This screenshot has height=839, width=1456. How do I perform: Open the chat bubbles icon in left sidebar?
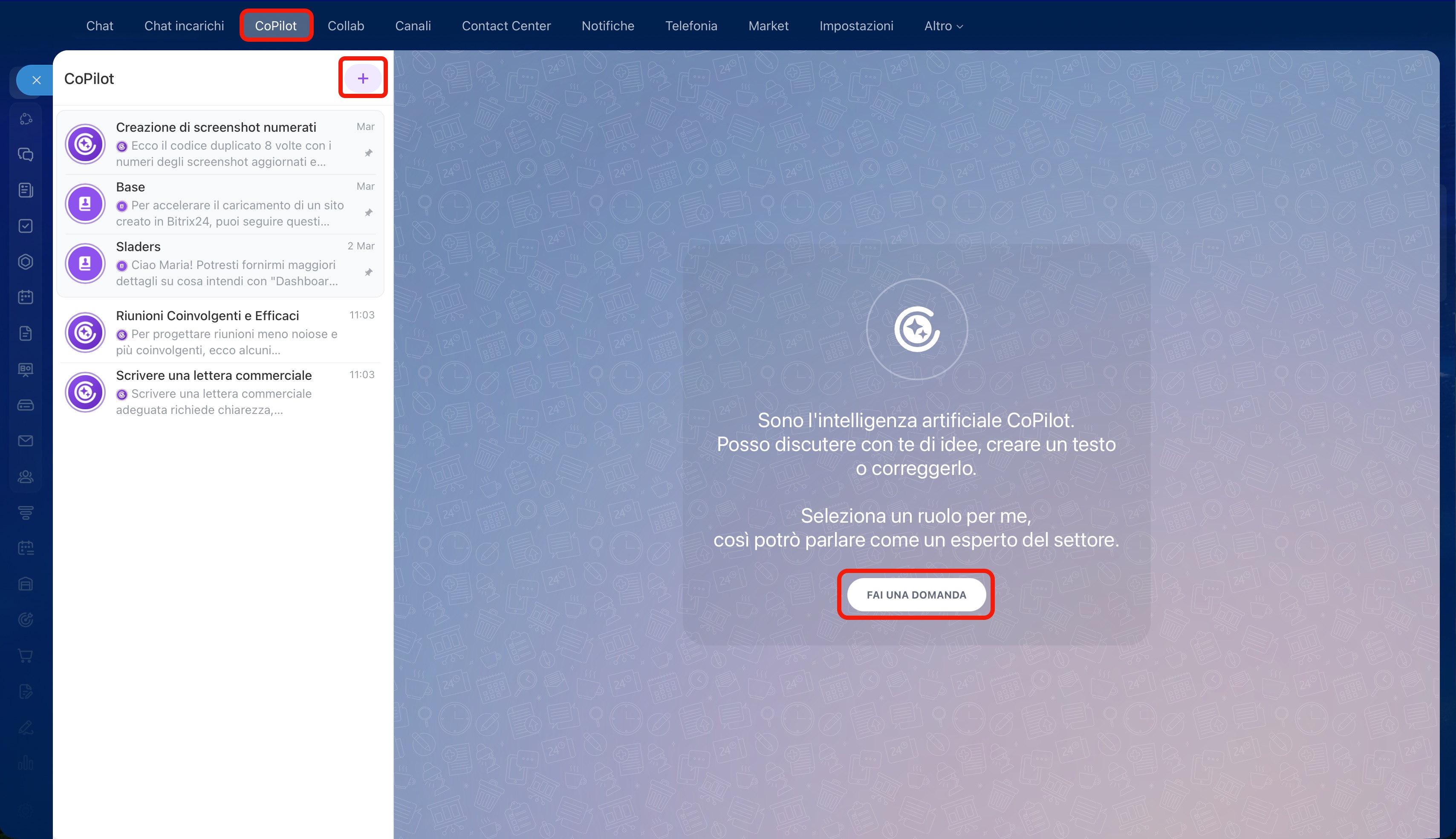click(25, 154)
